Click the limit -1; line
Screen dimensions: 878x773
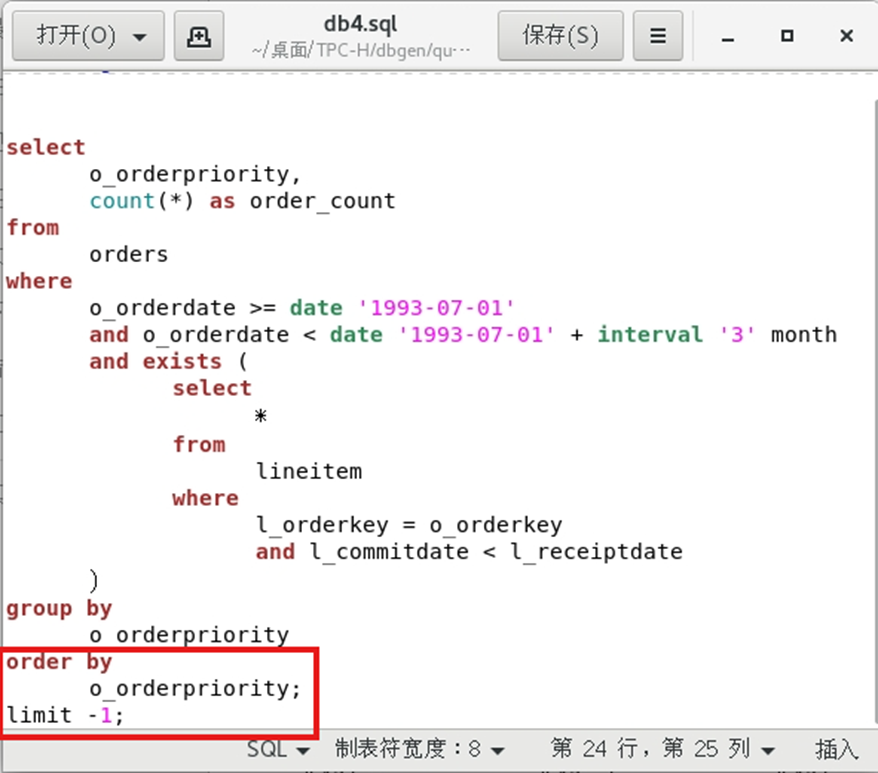[x=65, y=715]
